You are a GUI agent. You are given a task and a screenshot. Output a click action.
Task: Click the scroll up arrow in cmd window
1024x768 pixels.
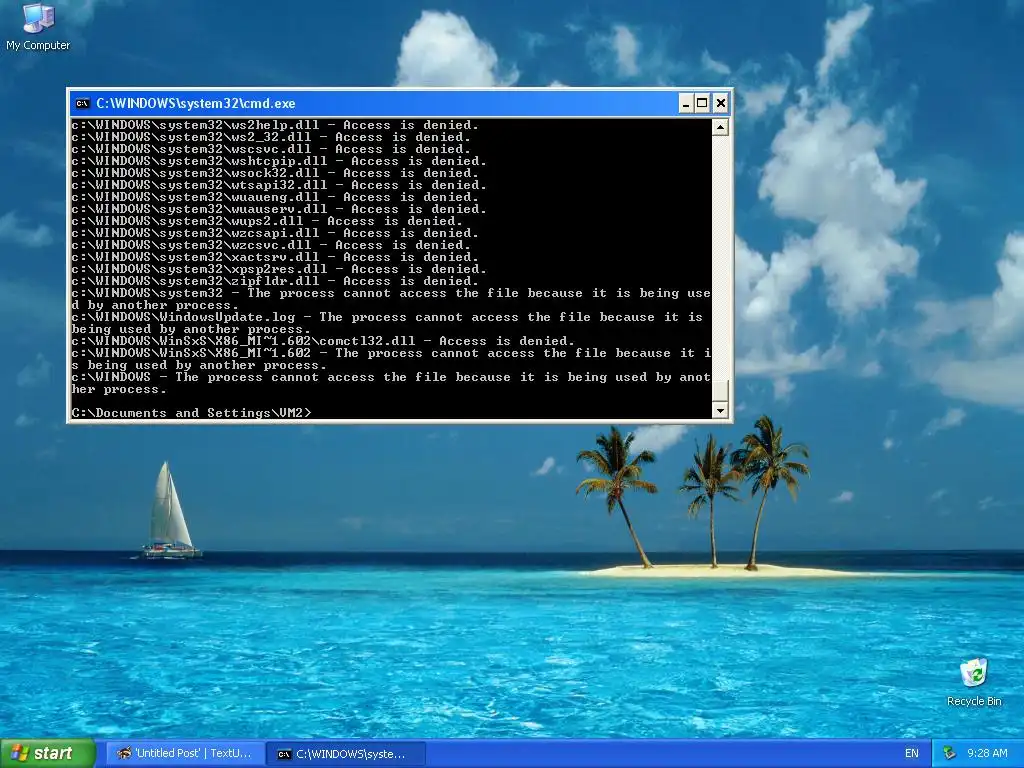[x=720, y=127]
